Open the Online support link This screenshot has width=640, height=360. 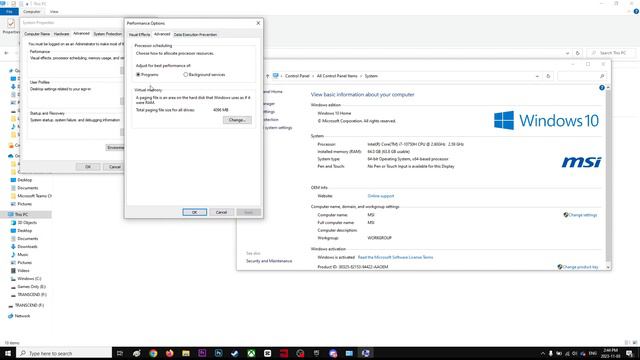pos(381,196)
